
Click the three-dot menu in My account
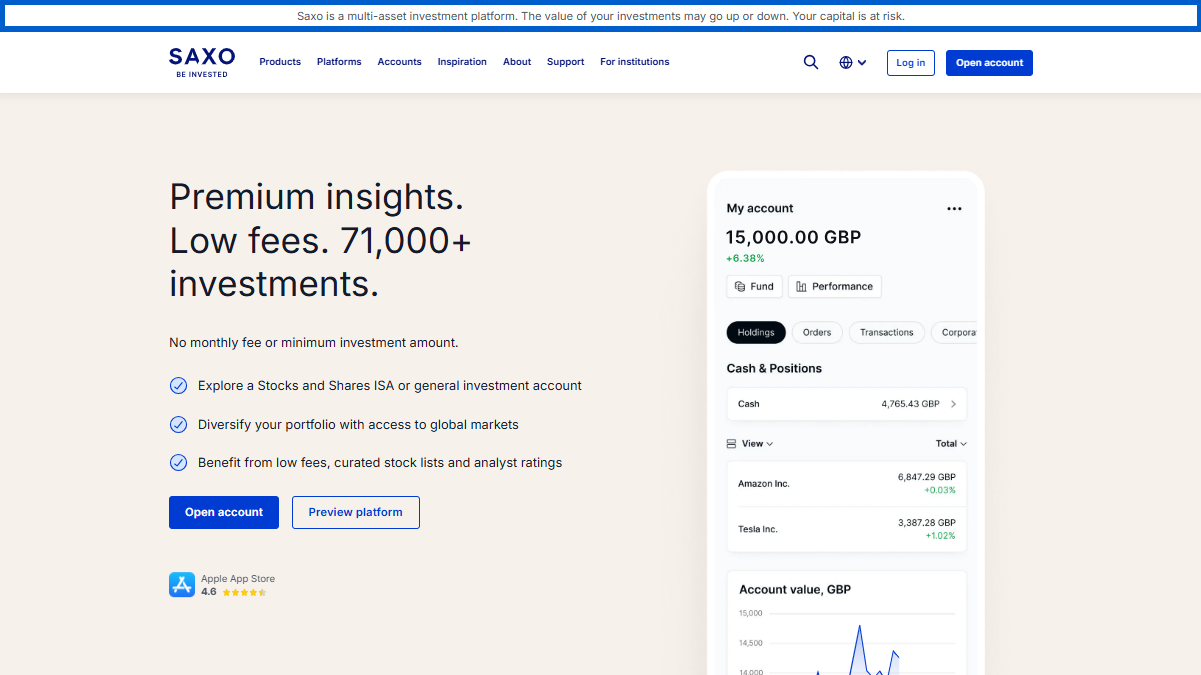click(x=954, y=209)
